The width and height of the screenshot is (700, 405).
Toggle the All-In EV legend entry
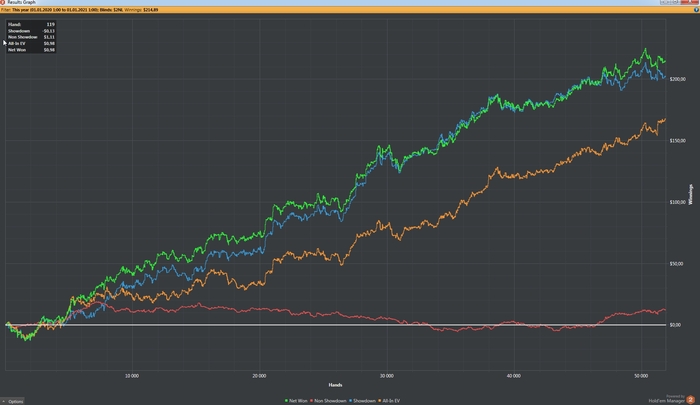point(389,401)
